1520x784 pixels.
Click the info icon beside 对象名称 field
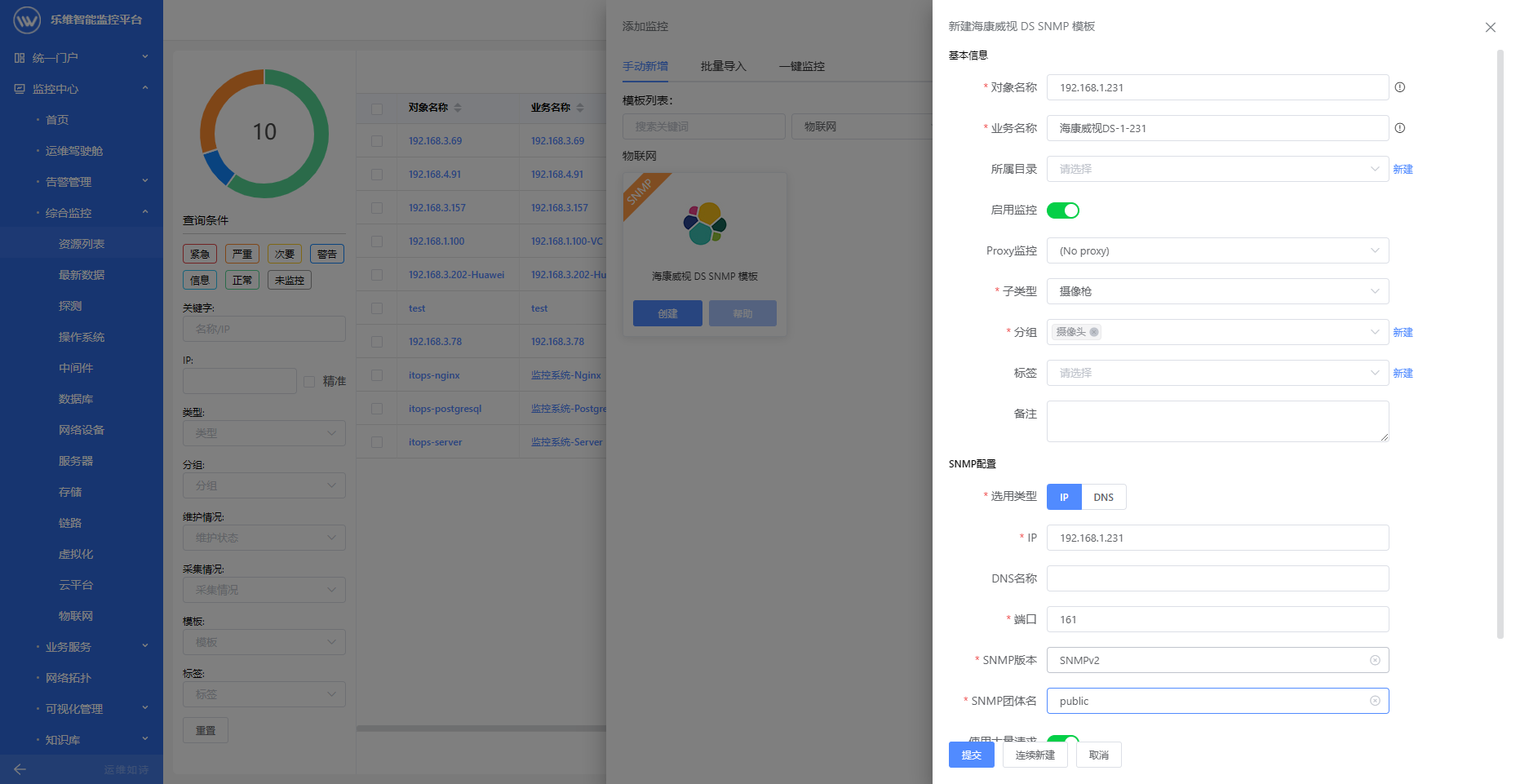click(x=1400, y=87)
